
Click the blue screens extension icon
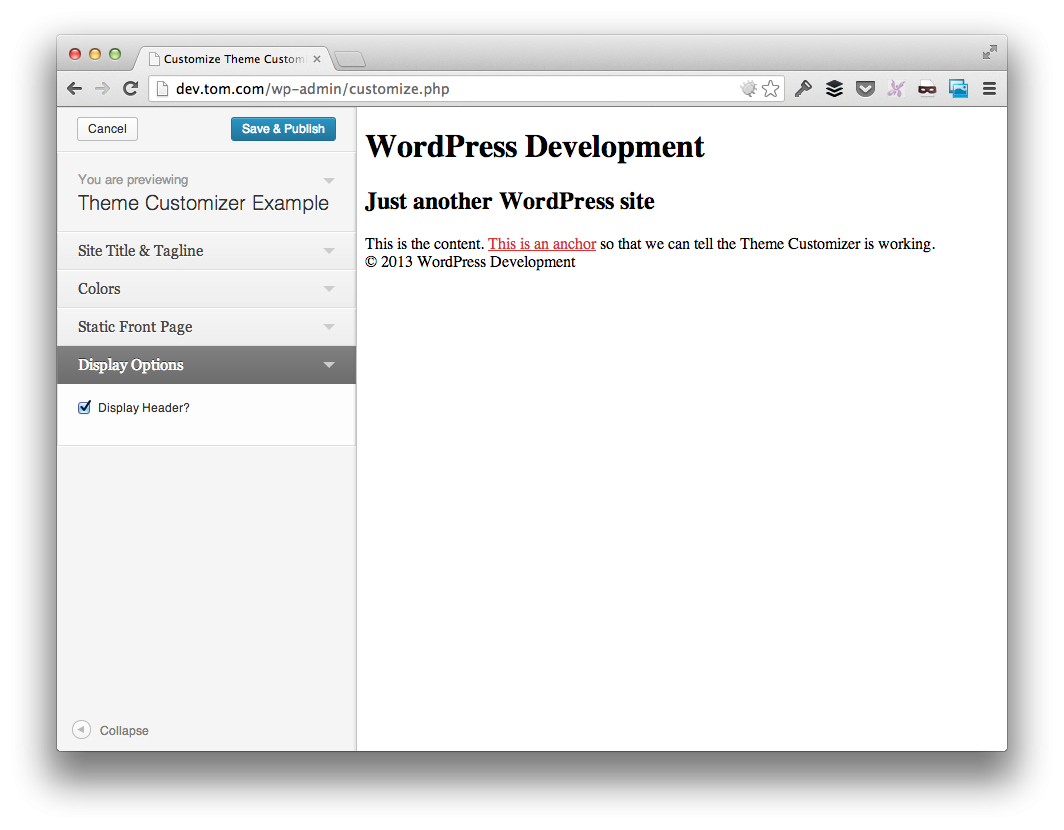958,89
